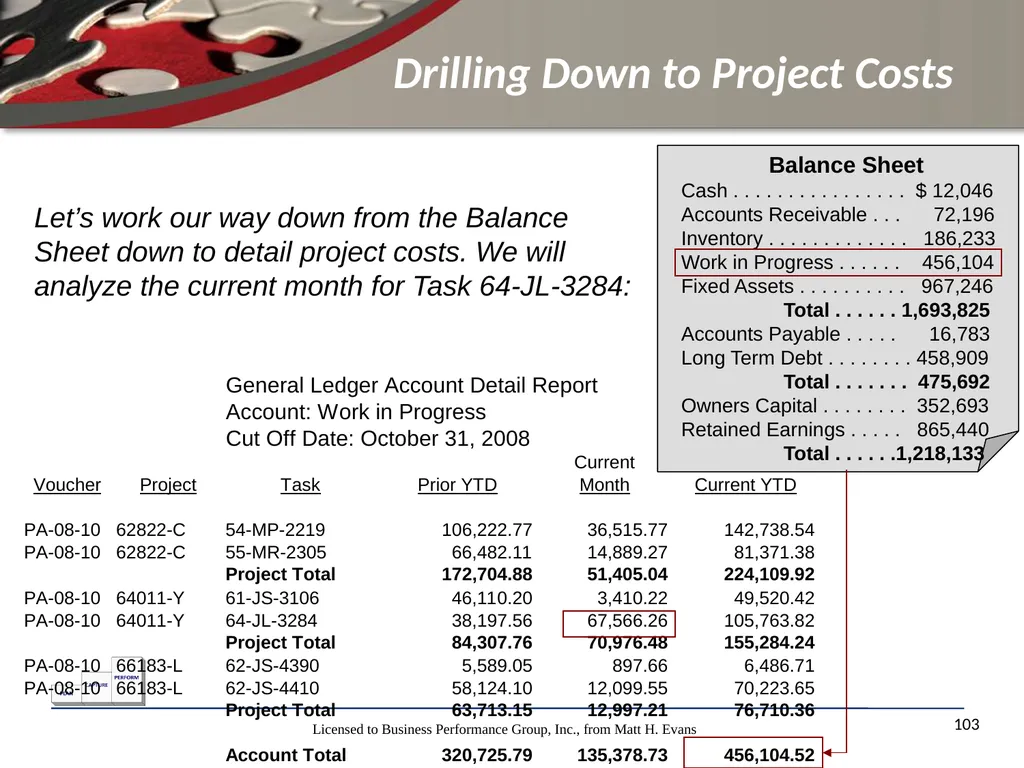Image resolution: width=1024 pixels, height=768 pixels.
Task: Select Prior YTD amount "46,110.20"
Action: pyautogui.click(x=492, y=598)
